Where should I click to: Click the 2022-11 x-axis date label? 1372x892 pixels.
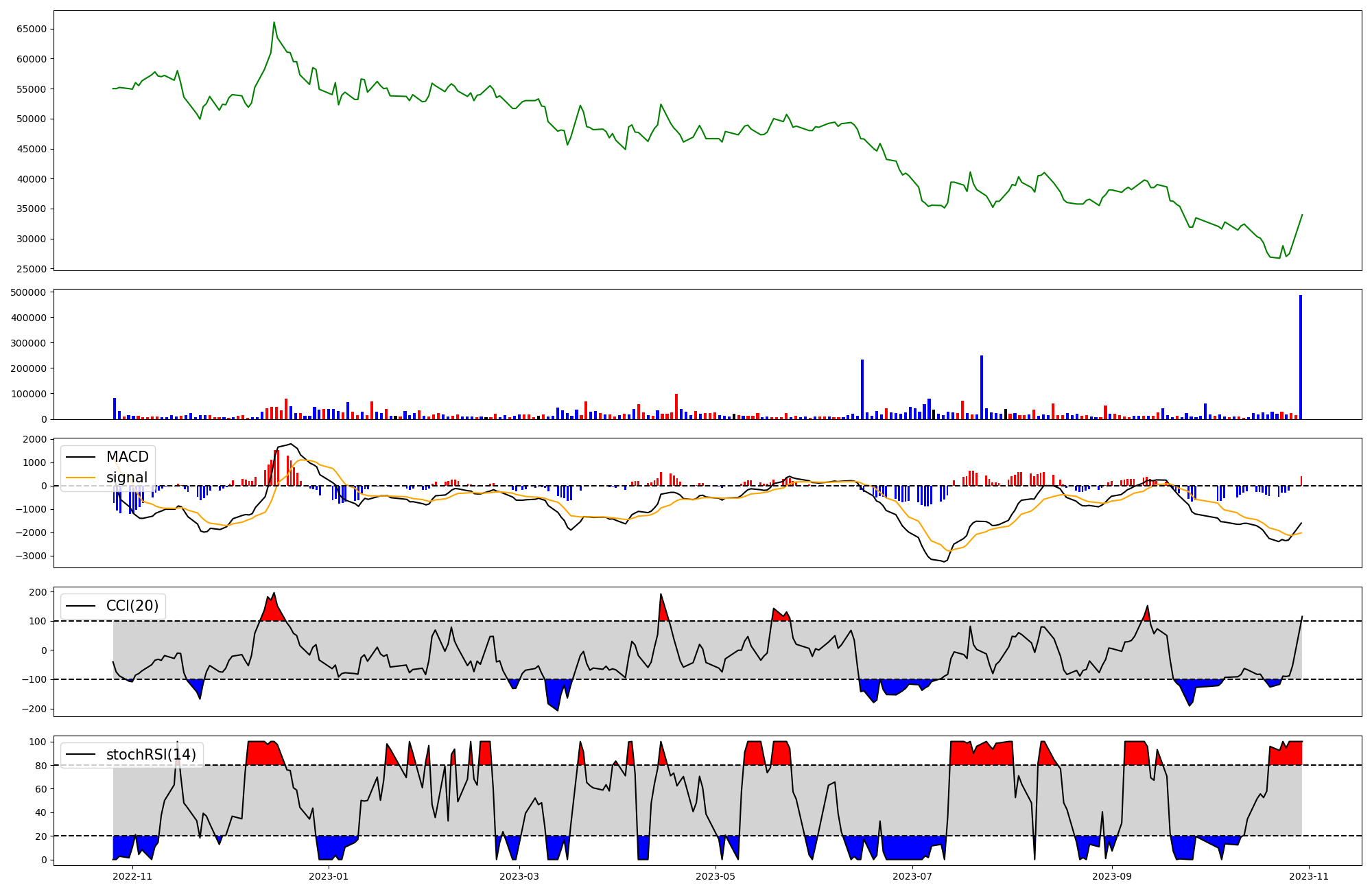coord(132,876)
